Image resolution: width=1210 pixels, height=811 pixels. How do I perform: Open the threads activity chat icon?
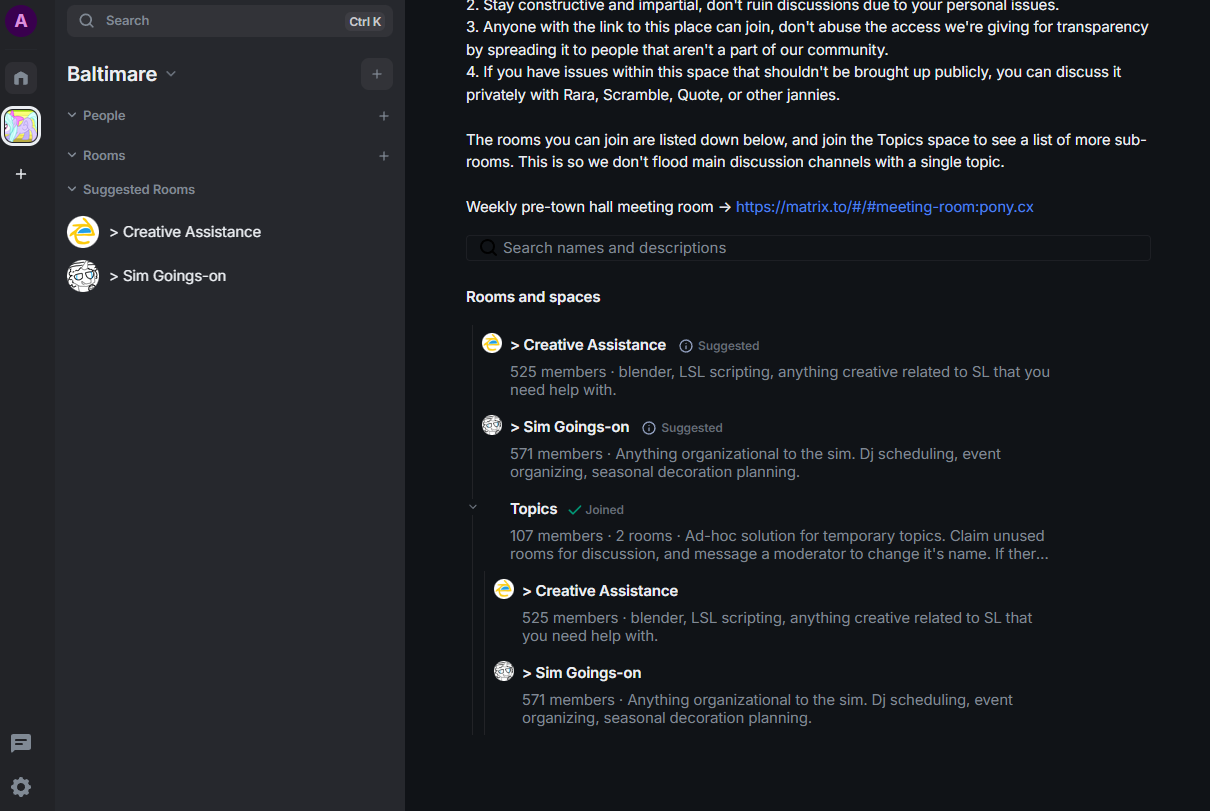[x=21, y=743]
